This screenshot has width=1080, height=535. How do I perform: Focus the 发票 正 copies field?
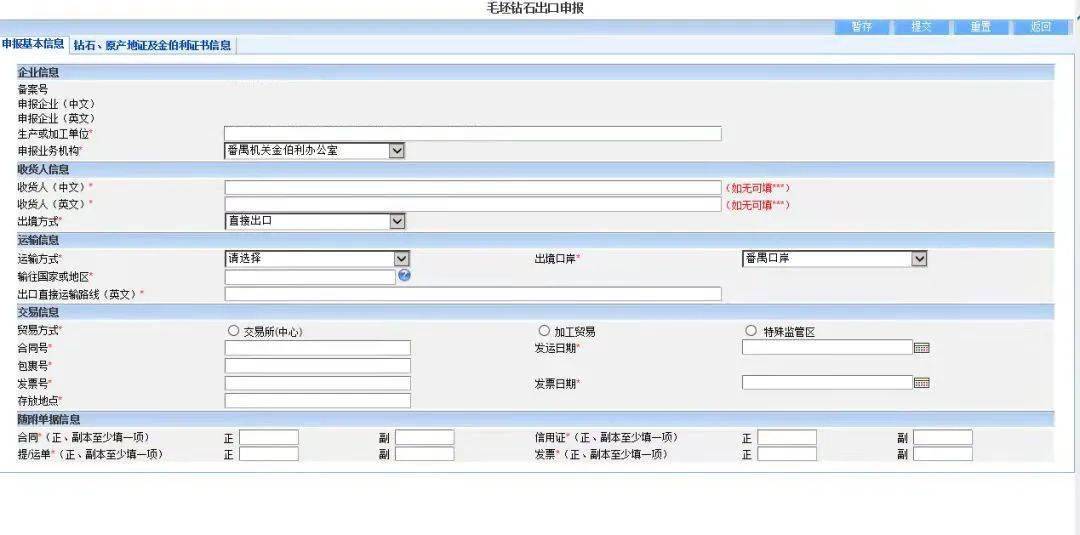[787, 454]
